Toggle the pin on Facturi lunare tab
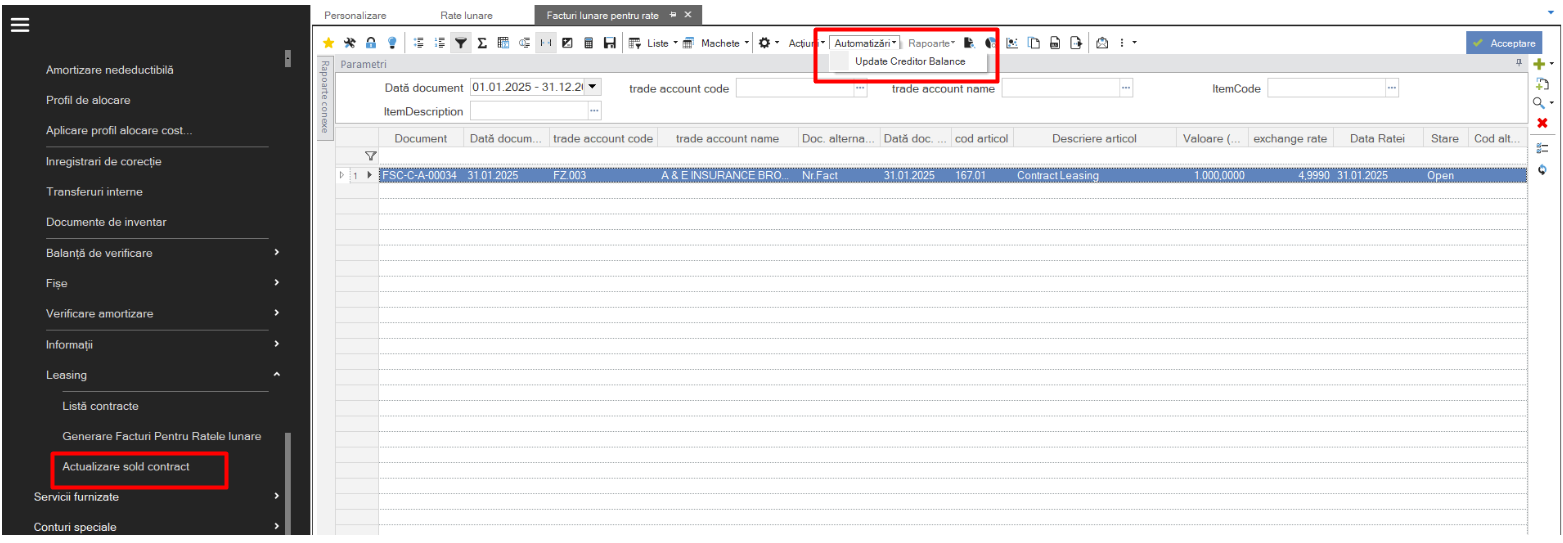The image size is (1563, 543). click(x=673, y=15)
